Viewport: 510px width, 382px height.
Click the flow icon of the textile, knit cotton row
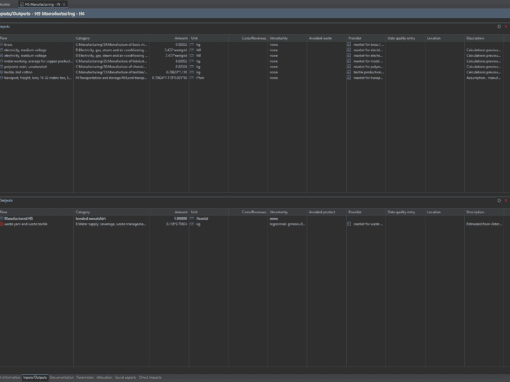pos(2,72)
